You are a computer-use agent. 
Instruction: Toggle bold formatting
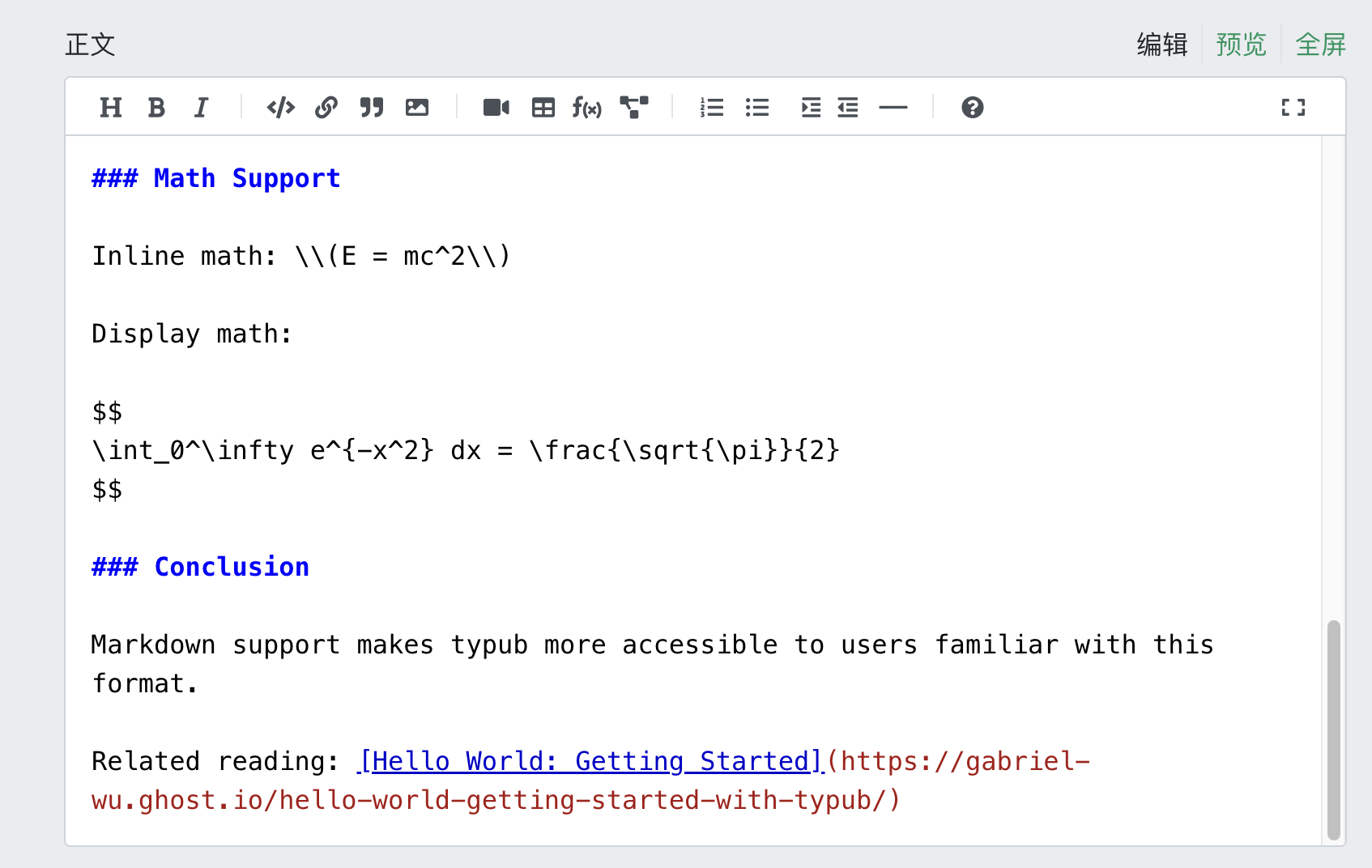click(x=156, y=108)
